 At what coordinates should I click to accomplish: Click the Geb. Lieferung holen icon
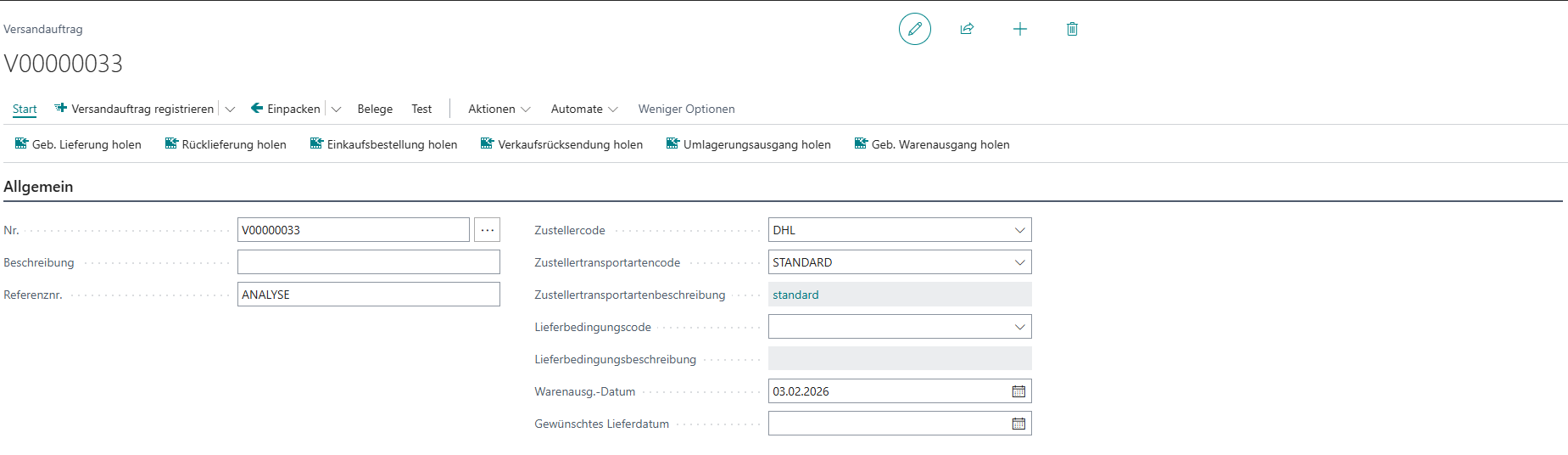pos(21,143)
